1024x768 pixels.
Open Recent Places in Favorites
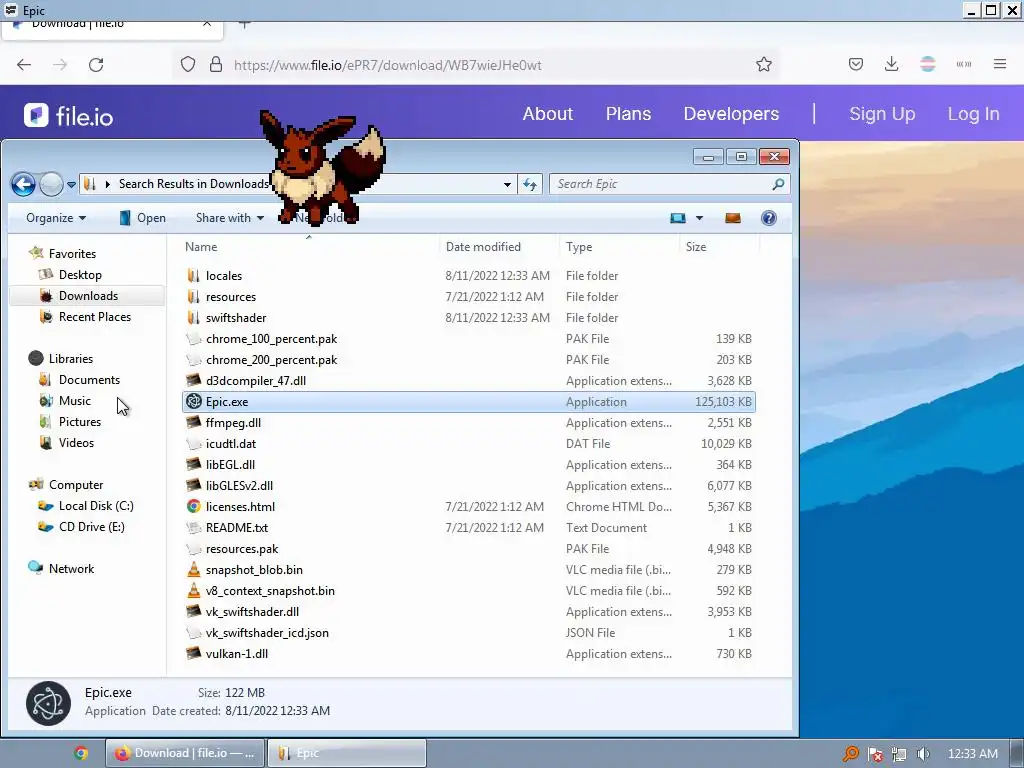[x=95, y=317]
